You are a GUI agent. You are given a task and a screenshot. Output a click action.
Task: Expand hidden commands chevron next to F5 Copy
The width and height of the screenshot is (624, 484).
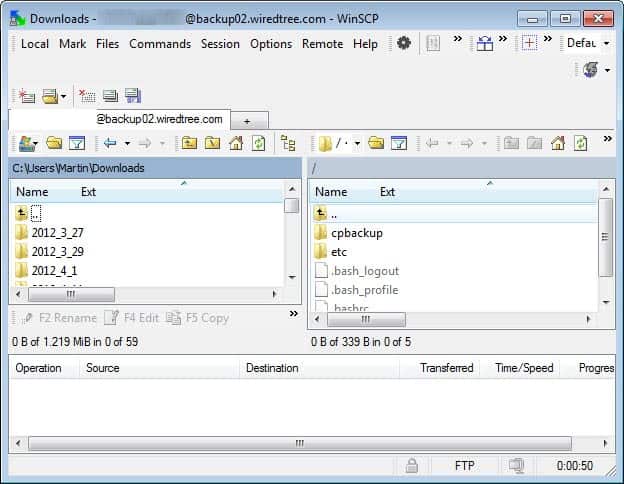coord(294,314)
